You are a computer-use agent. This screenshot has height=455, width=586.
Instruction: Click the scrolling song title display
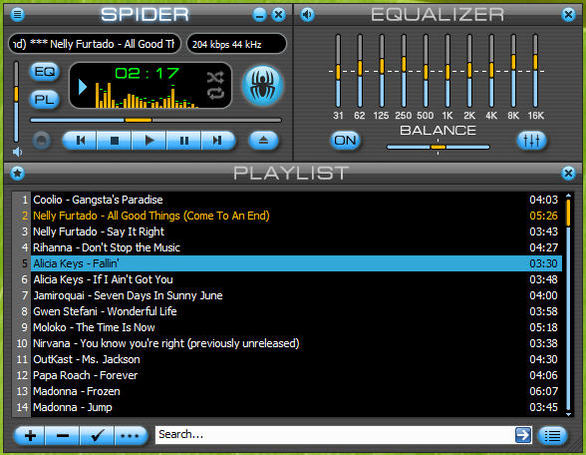(x=95, y=44)
